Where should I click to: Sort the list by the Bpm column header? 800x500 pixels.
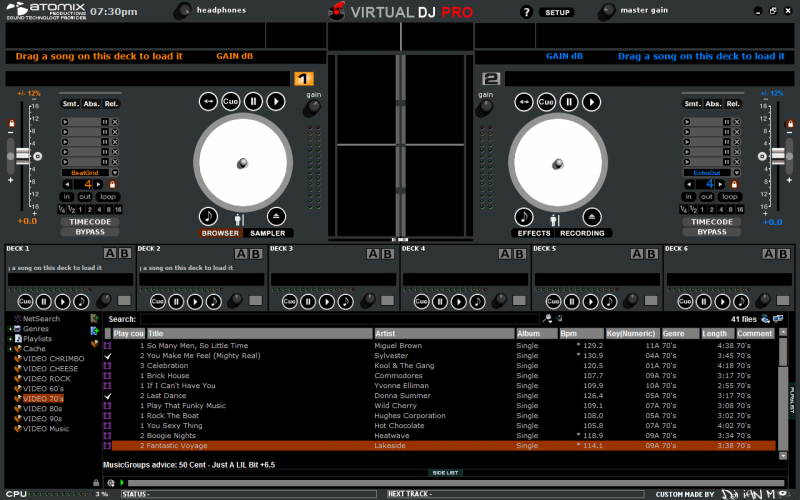[581, 334]
